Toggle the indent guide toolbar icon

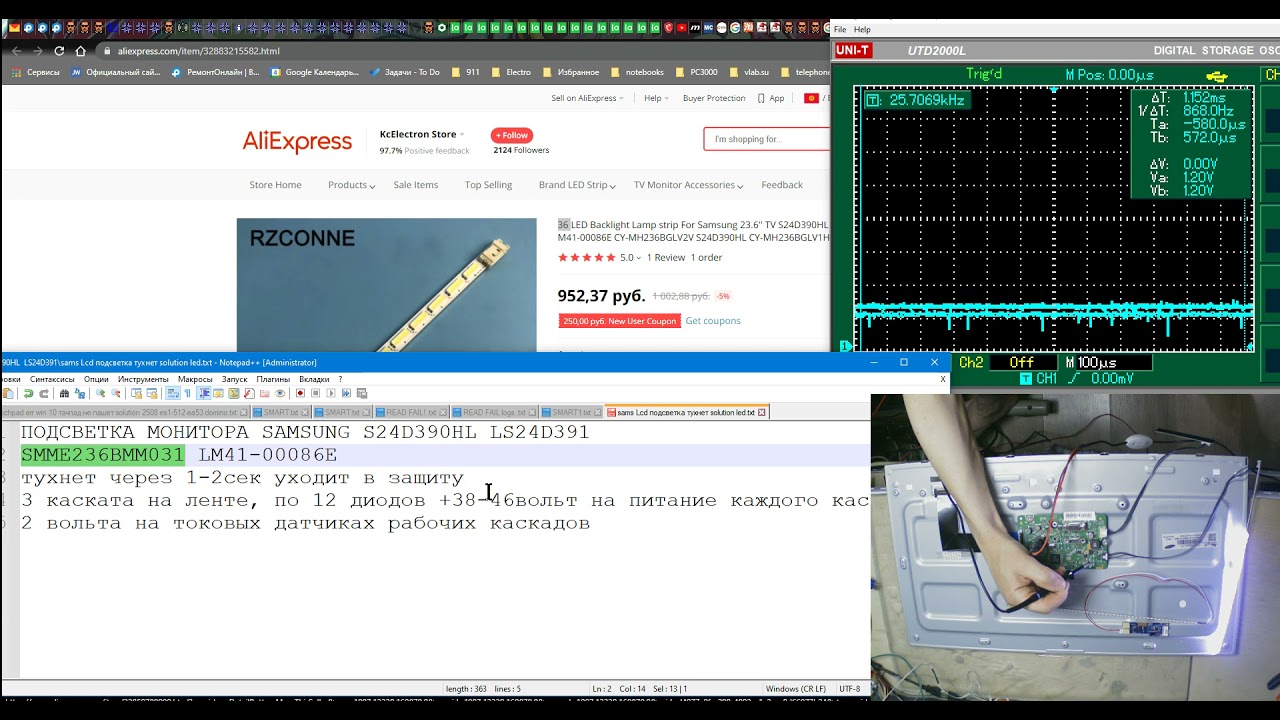[x=204, y=393]
